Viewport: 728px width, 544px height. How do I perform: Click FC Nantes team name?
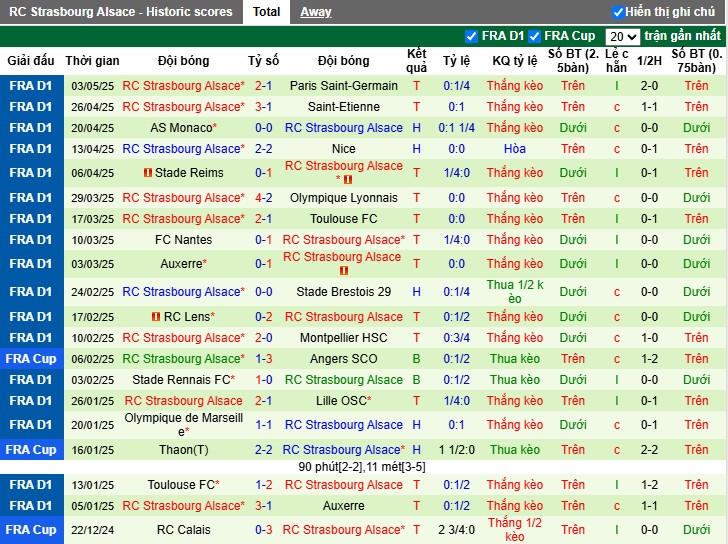pos(183,240)
